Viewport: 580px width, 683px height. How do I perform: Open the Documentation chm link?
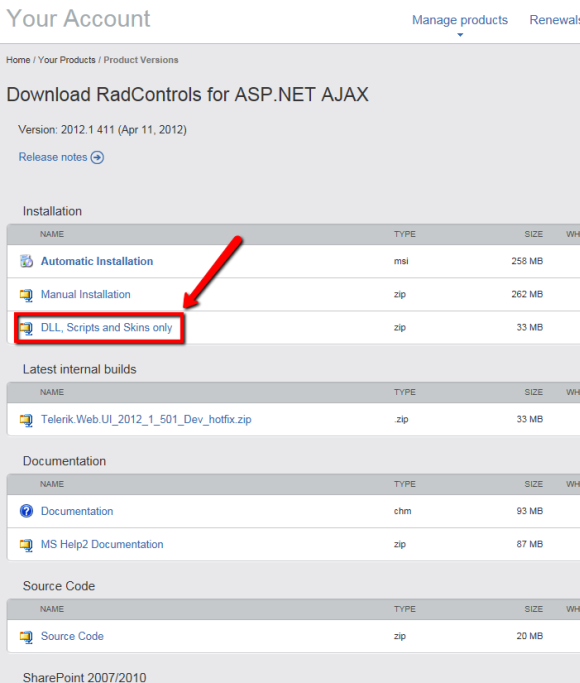(x=77, y=511)
